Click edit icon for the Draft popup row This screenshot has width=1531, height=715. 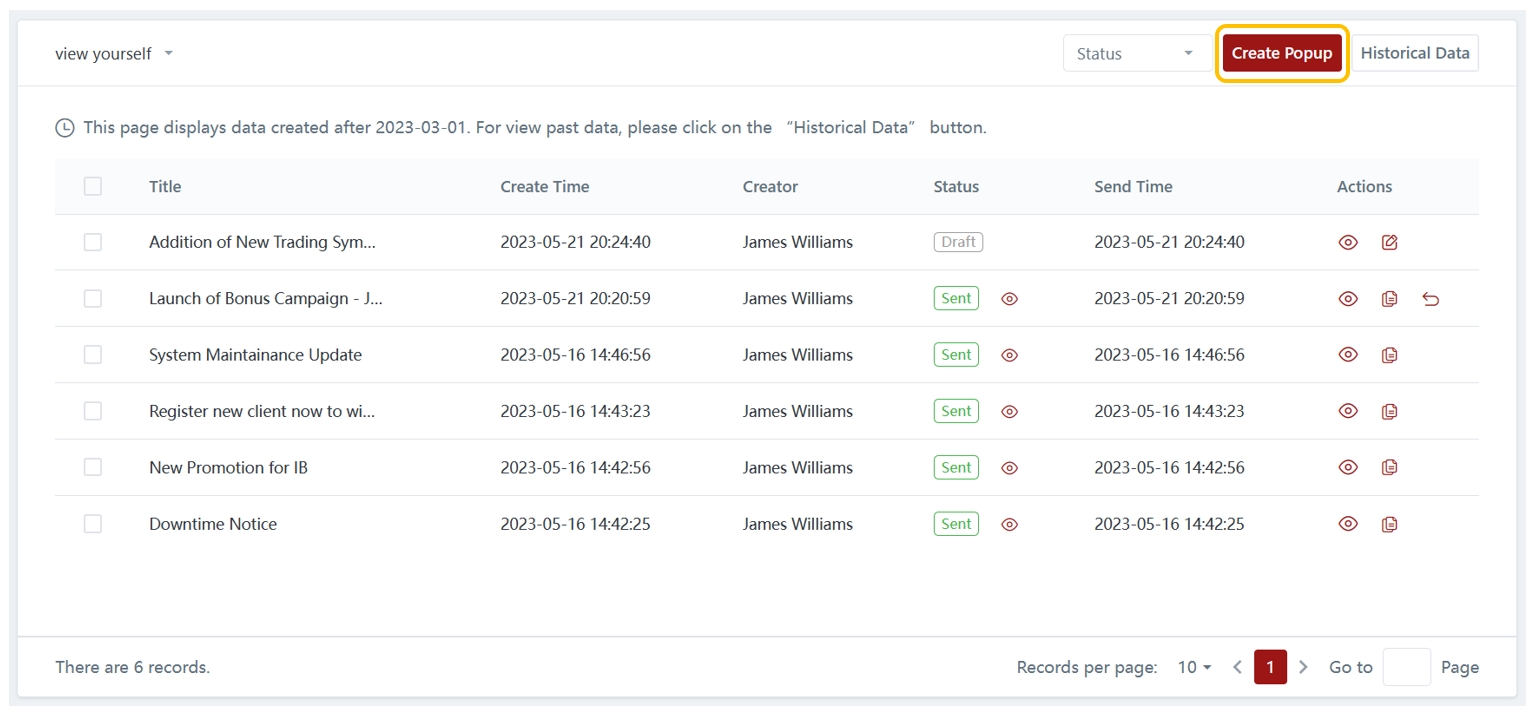(1389, 242)
